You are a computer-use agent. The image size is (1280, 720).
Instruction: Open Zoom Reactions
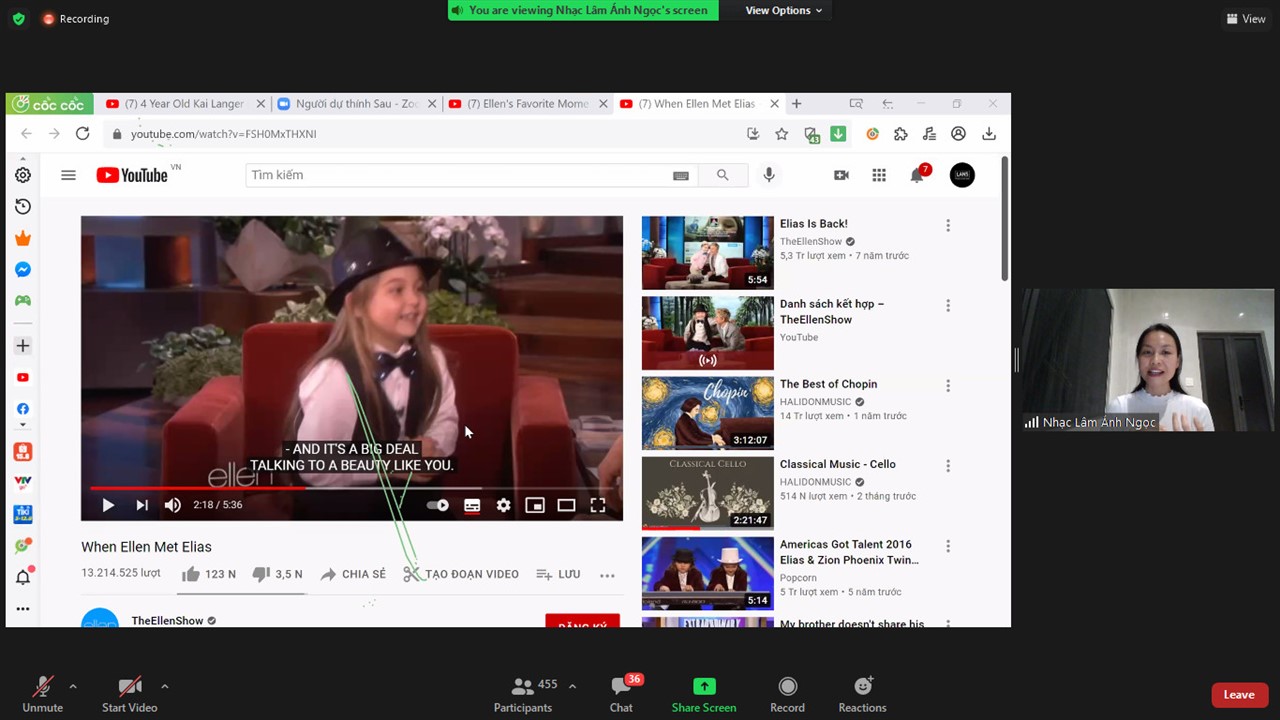pyautogui.click(x=862, y=694)
